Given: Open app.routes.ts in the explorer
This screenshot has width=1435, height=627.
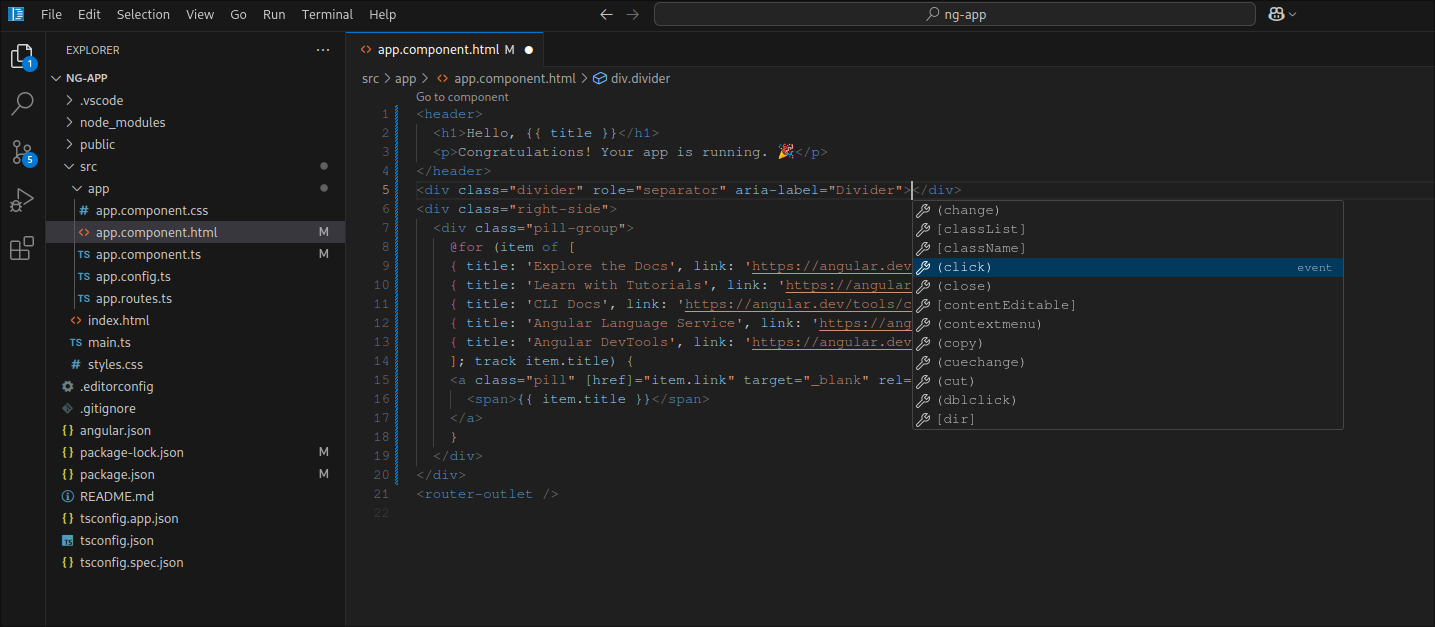Looking at the screenshot, I should pyautogui.click(x=195, y=298).
